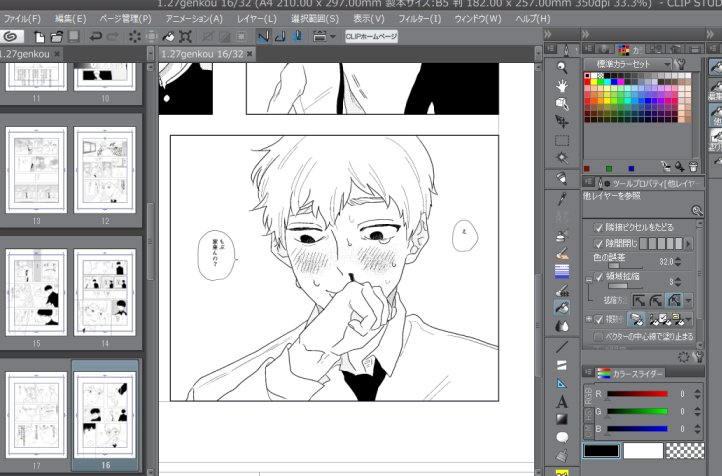722x476 pixels.
Task: Toggle Snap to Grid
Action: 298,36
